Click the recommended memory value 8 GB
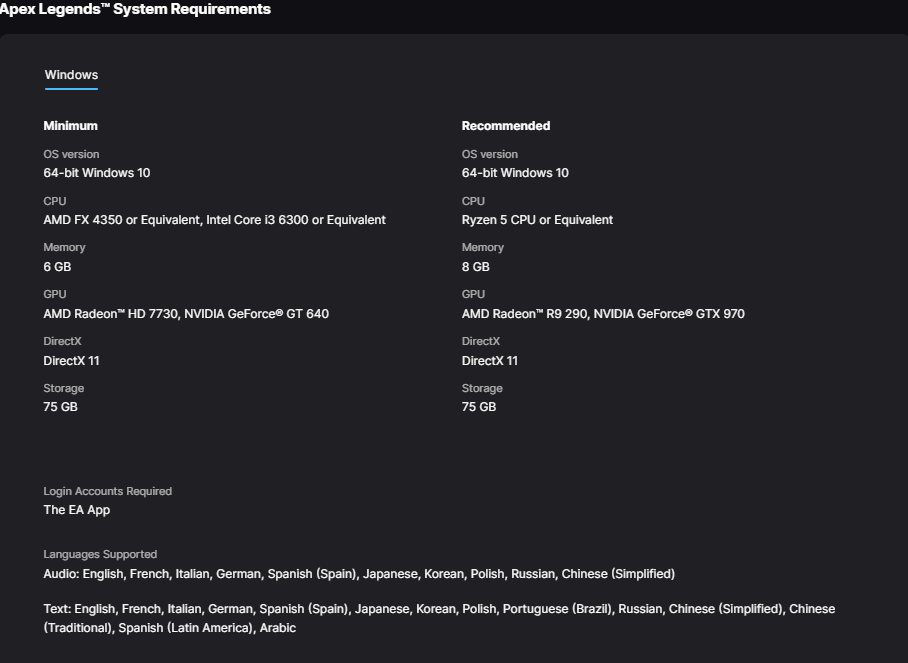This screenshot has height=663, width=908. [x=476, y=267]
